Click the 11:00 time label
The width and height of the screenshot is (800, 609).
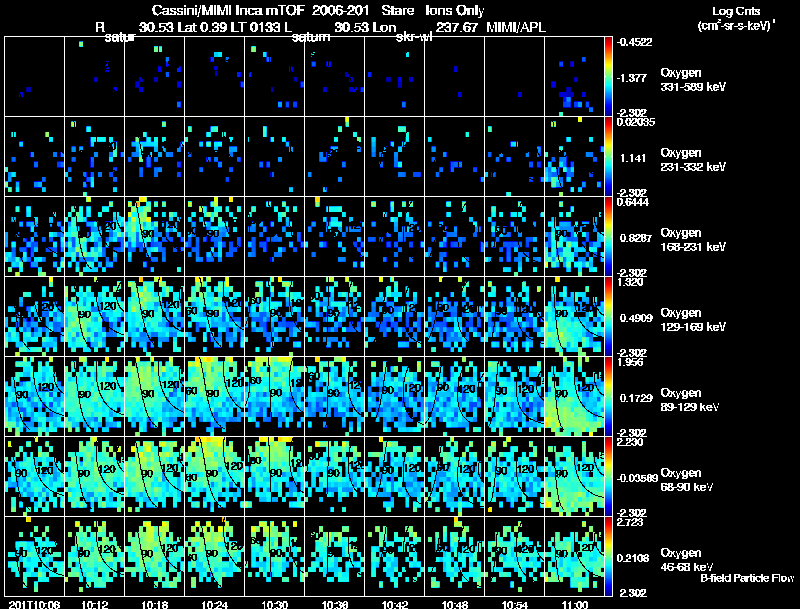[574, 604]
